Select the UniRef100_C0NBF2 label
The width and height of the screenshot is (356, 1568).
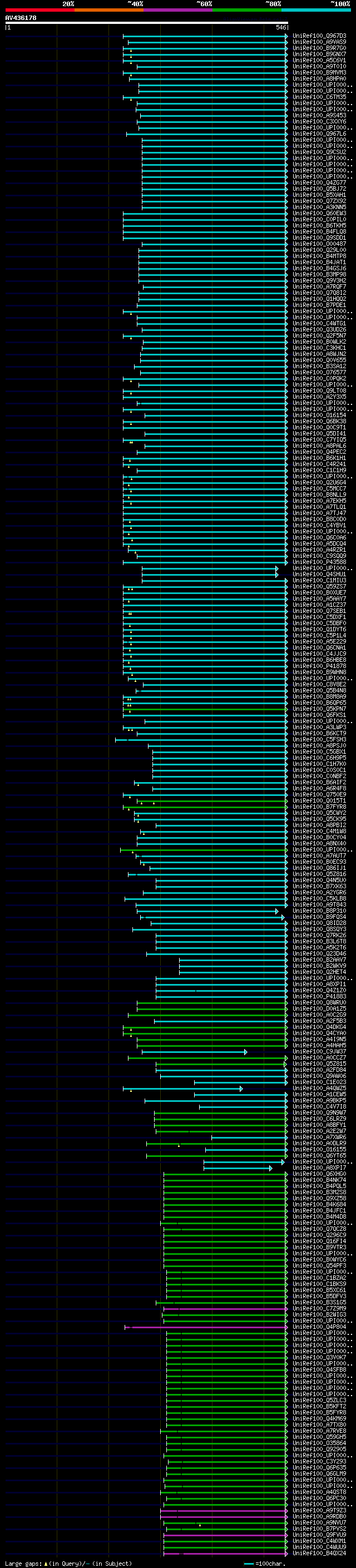tap(319, 776)
